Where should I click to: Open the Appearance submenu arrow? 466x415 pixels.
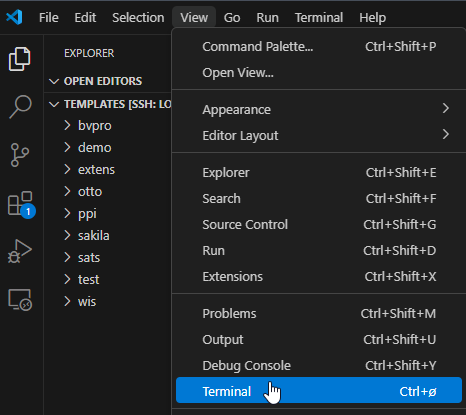click(446, 108)
